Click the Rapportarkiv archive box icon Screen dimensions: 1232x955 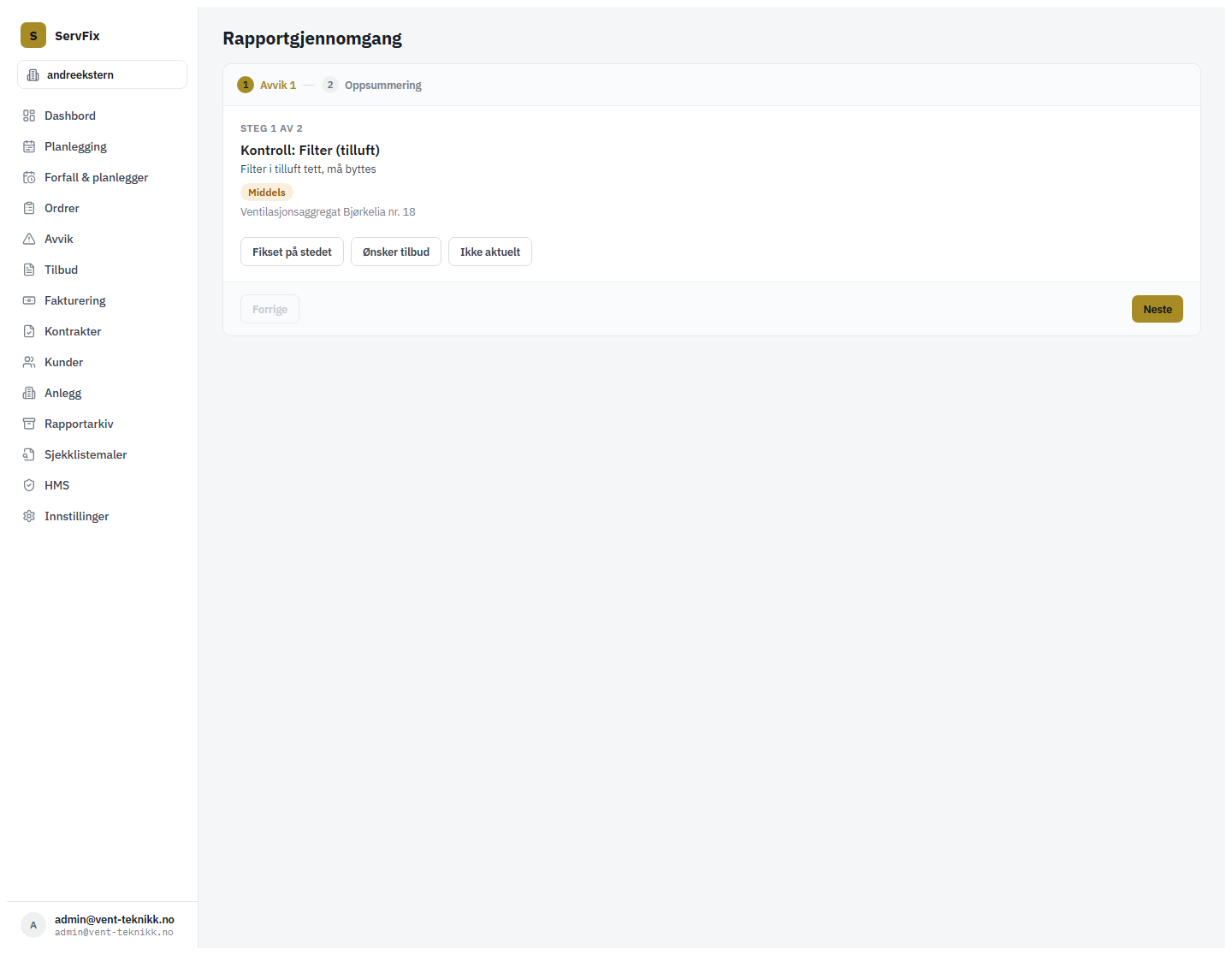pos(29,424)
